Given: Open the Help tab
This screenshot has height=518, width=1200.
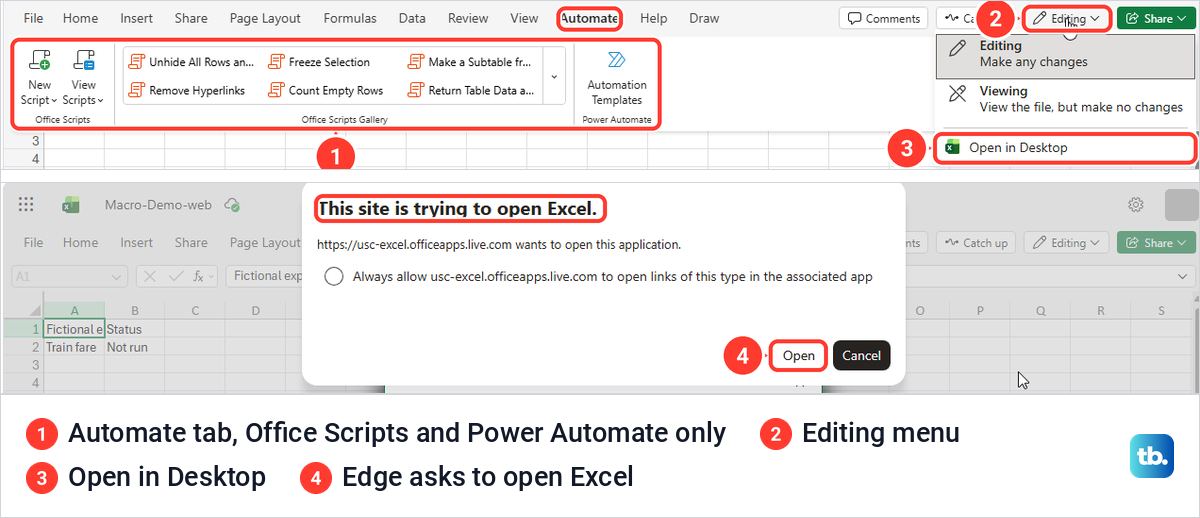Looking at the screenshot, I should tap(654, 18).
